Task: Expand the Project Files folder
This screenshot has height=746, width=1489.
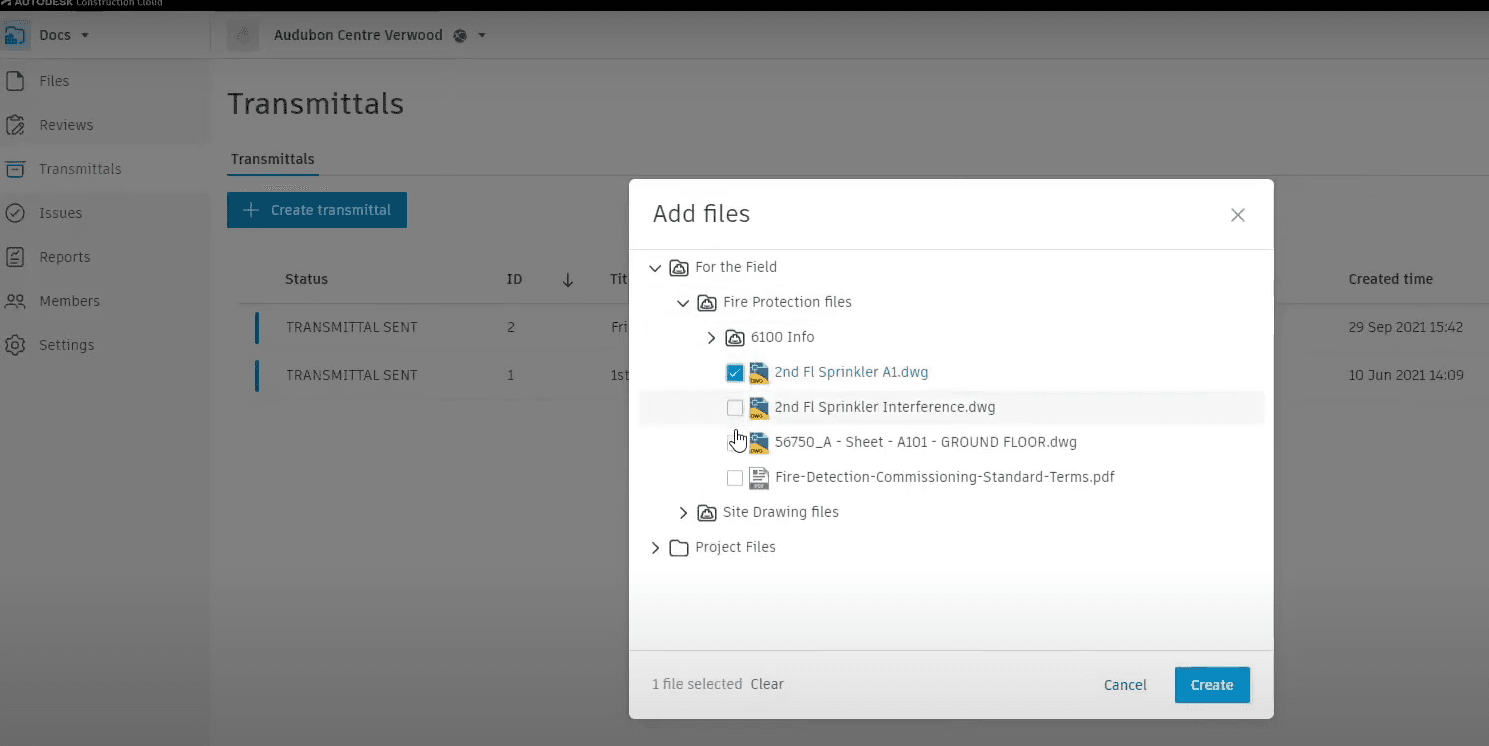Action: coord(655,548)
